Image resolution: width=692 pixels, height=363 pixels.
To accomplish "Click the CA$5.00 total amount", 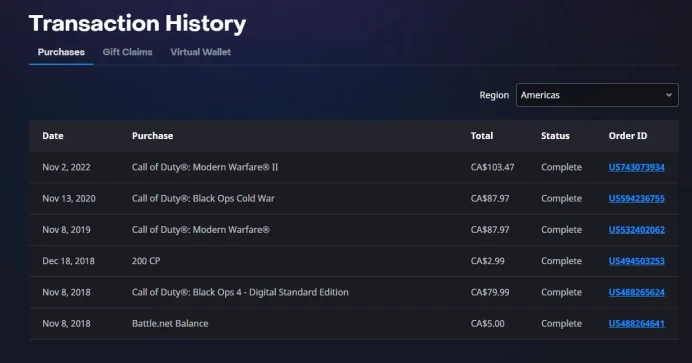I will pos(487,324).
